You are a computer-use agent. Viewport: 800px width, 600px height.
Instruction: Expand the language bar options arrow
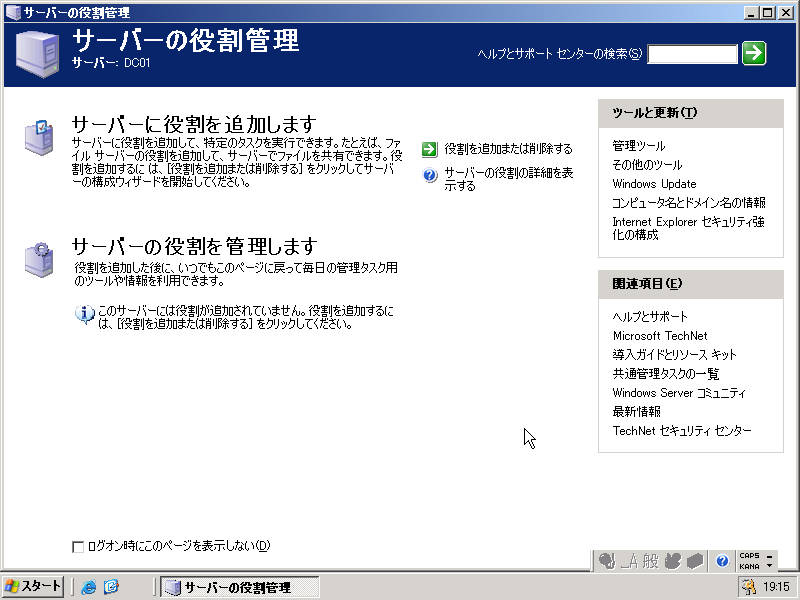pyautogui.click(x=770, y=565)
